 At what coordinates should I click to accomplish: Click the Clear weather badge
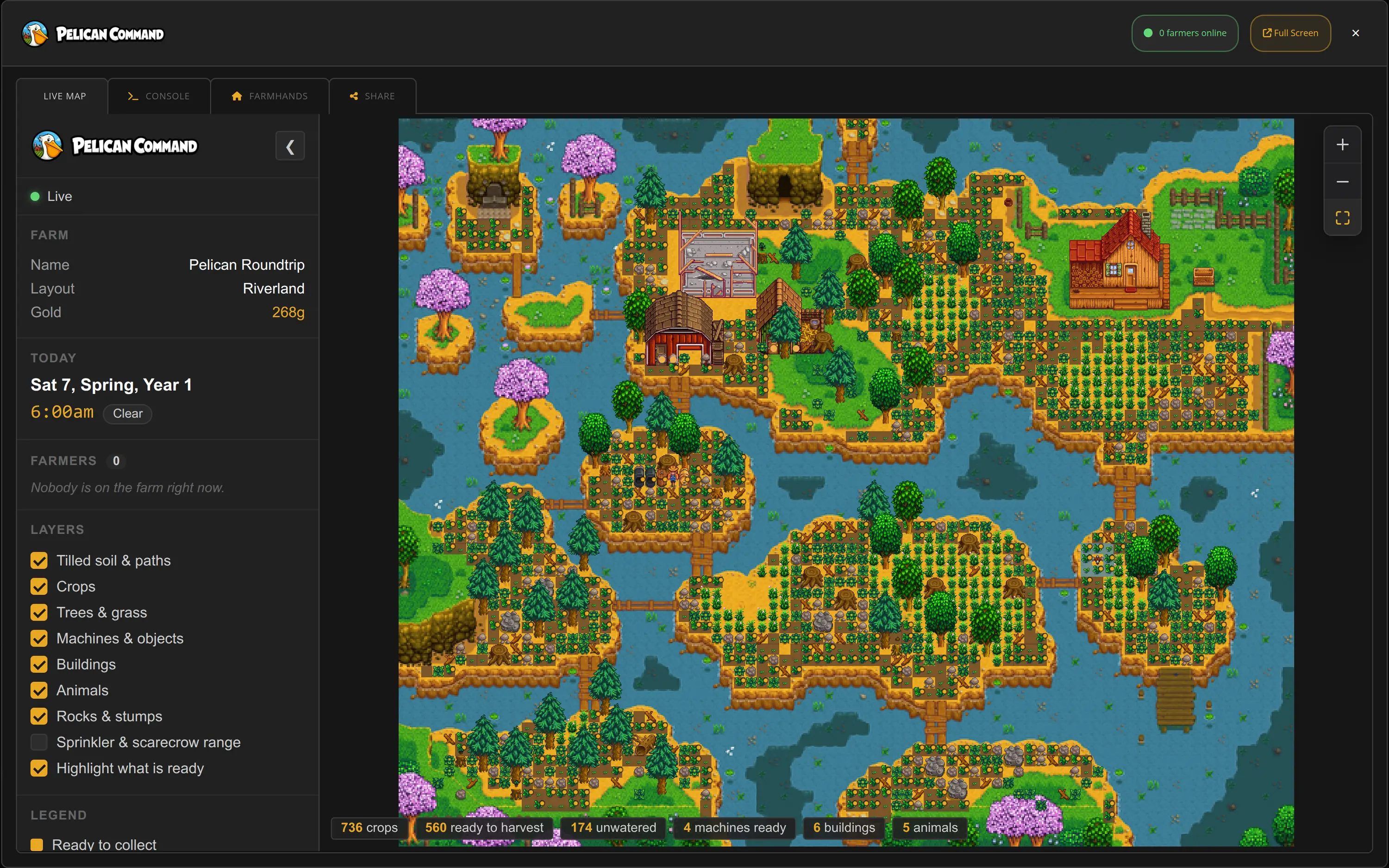pos(127,413)
